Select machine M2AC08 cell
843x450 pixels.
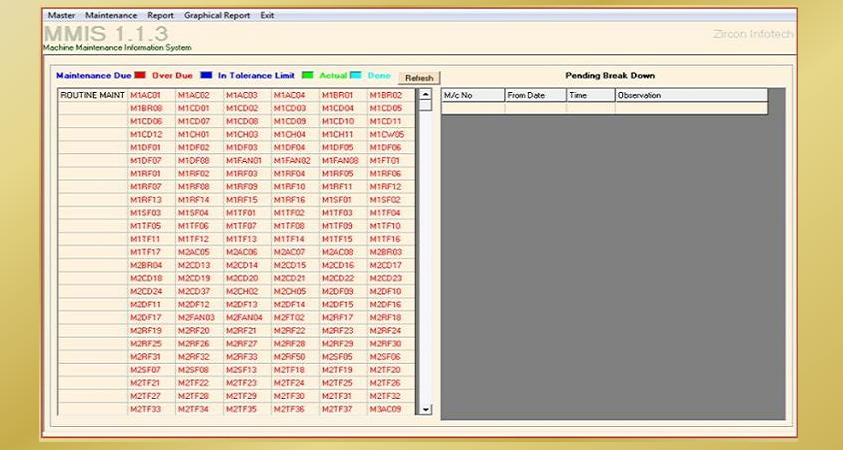[343, 252]
